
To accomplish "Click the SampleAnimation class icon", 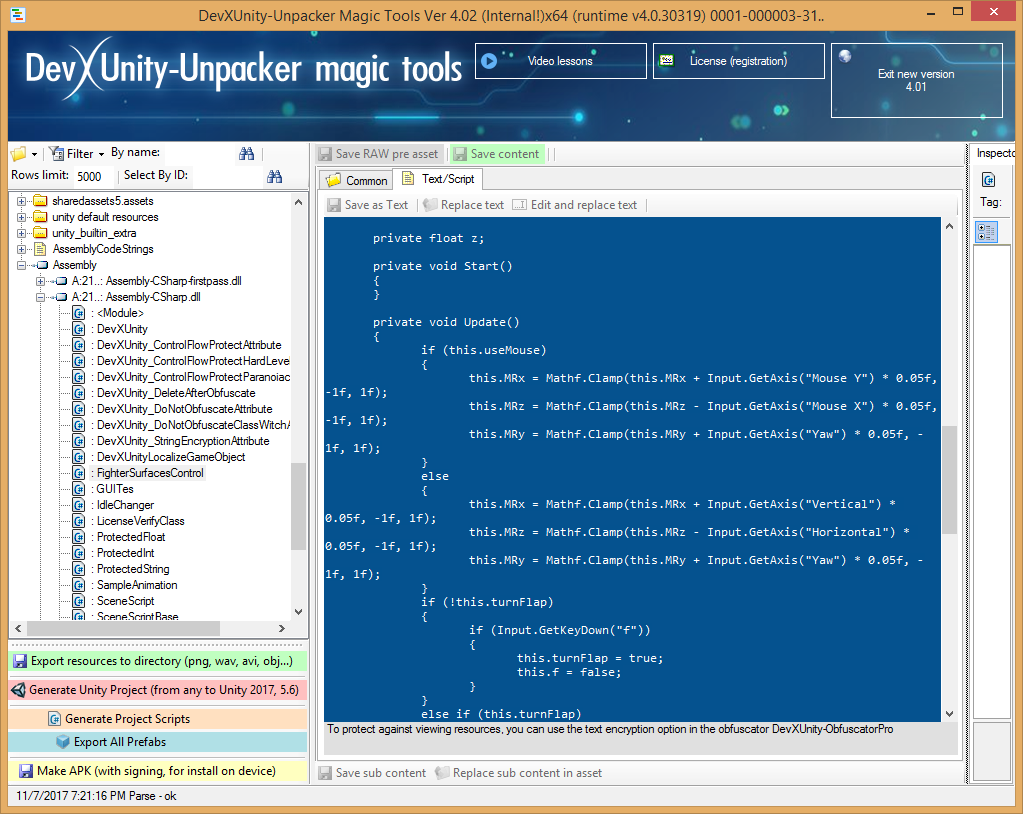I will (78, 585).
